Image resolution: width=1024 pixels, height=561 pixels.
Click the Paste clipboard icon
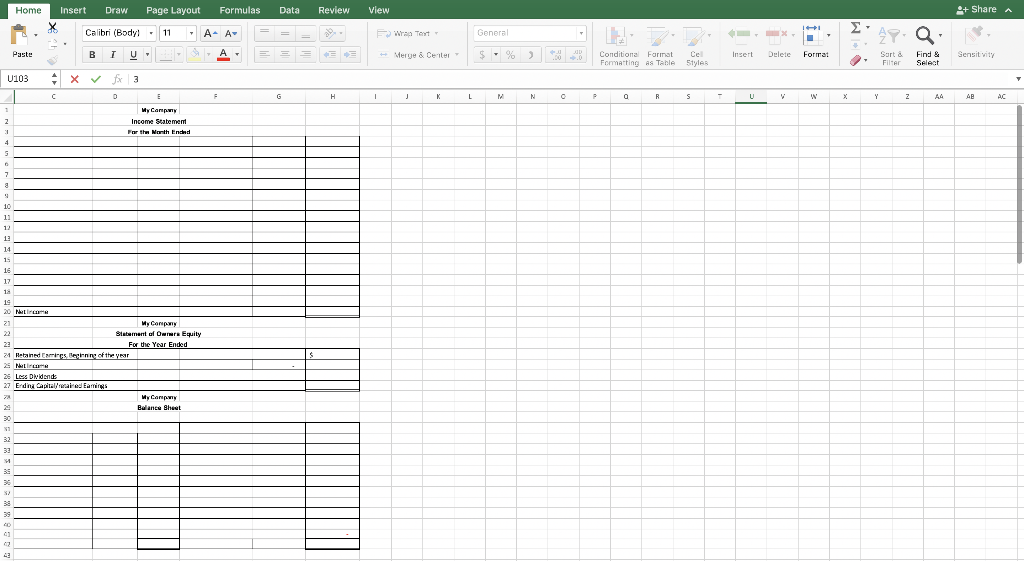pyautogui.click(x=20, y=35)
